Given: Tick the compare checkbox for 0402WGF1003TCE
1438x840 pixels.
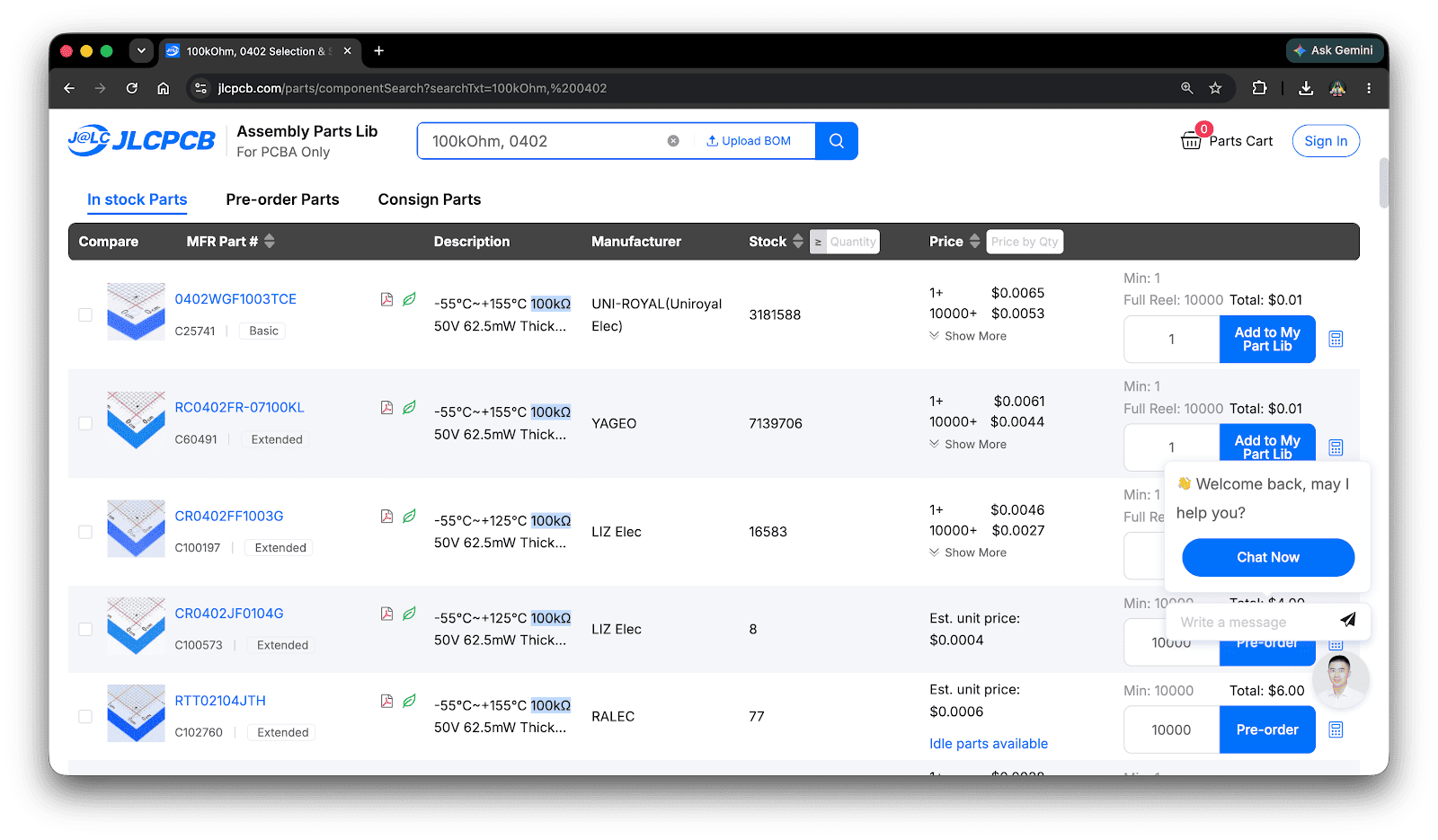Looking at the screenshot, I should (85, 315).
